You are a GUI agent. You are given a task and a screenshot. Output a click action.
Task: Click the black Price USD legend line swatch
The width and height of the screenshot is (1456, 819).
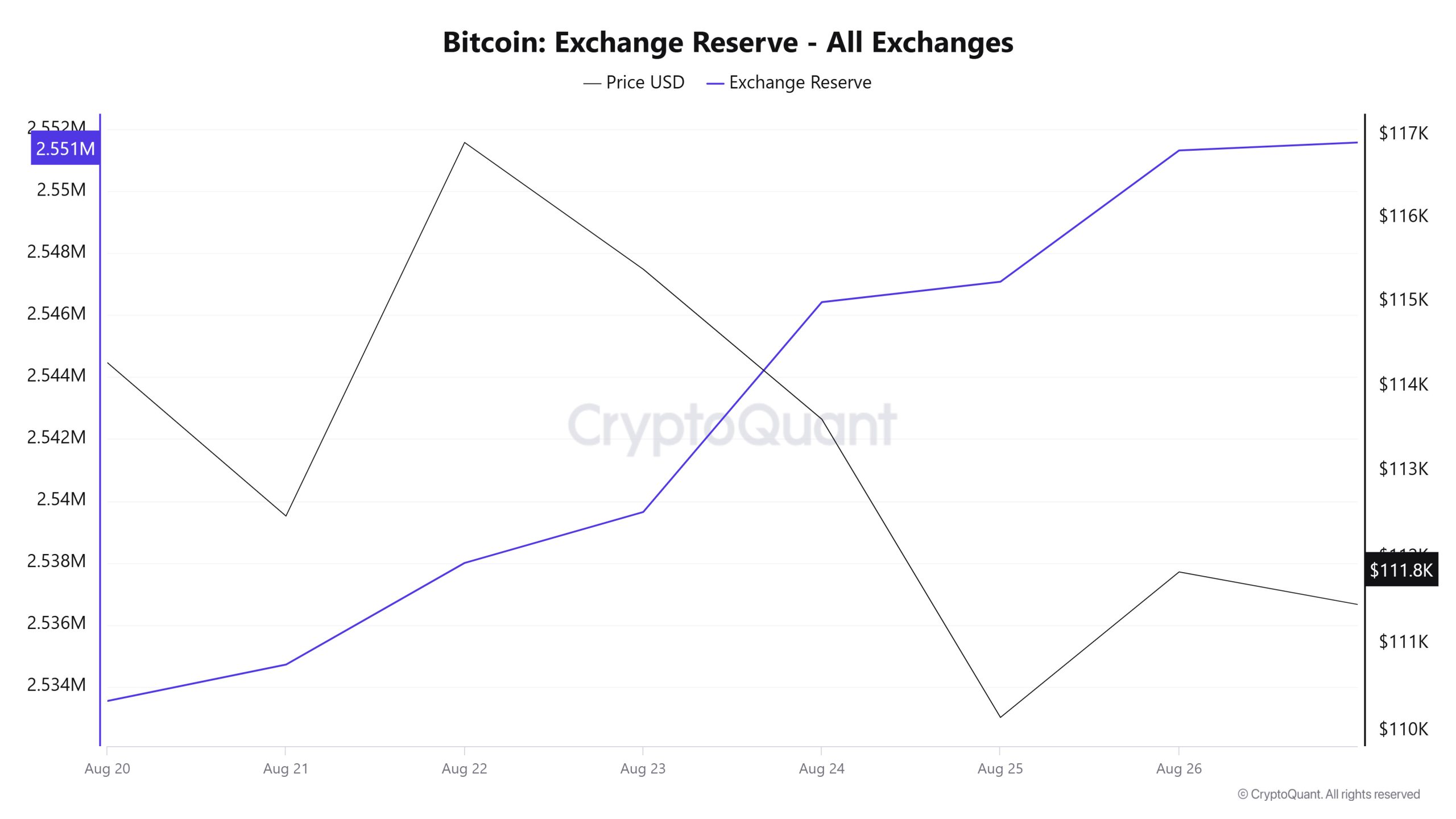point(592,84)
